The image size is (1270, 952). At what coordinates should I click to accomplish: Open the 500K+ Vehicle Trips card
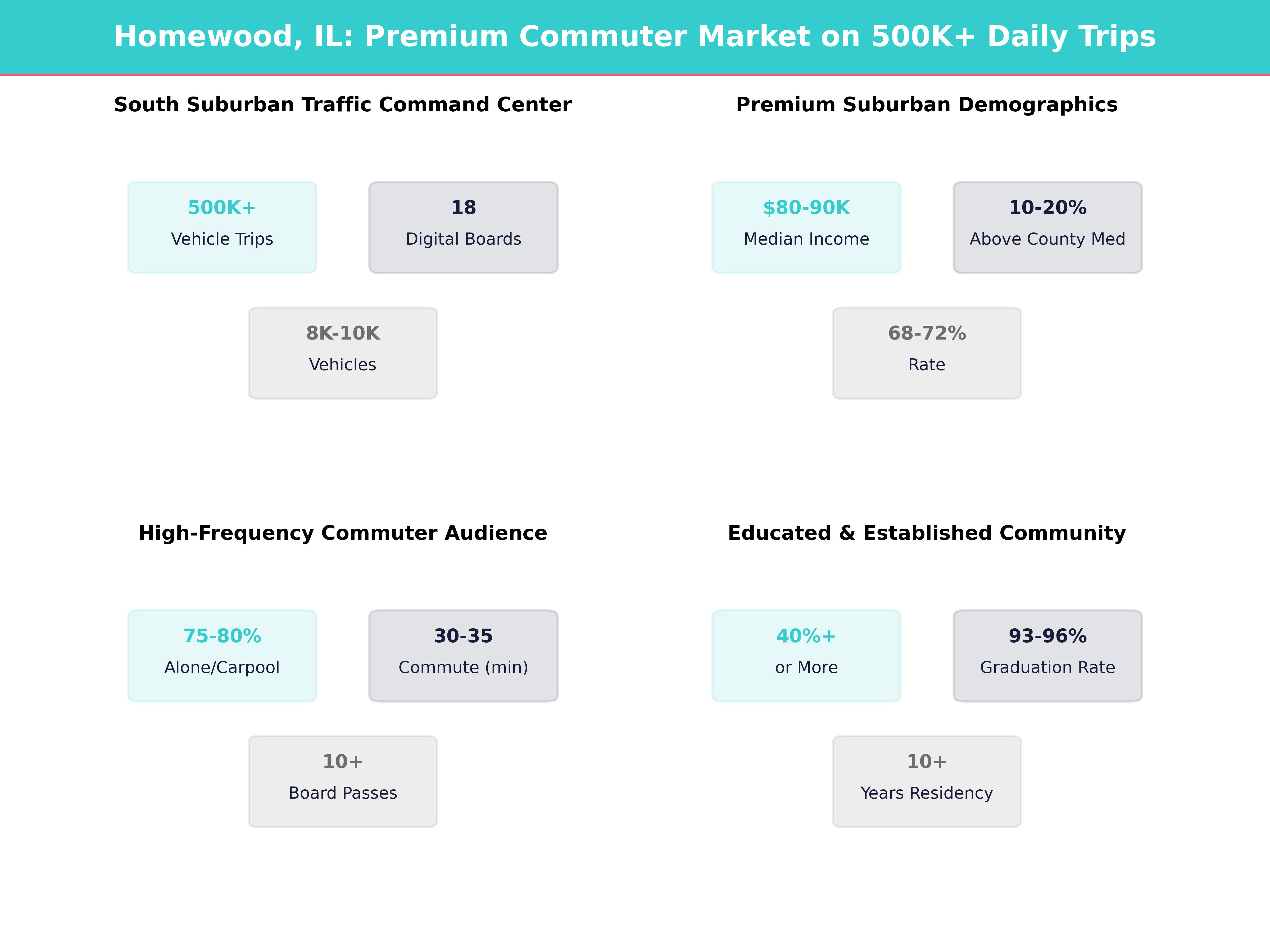coord(222,227)
